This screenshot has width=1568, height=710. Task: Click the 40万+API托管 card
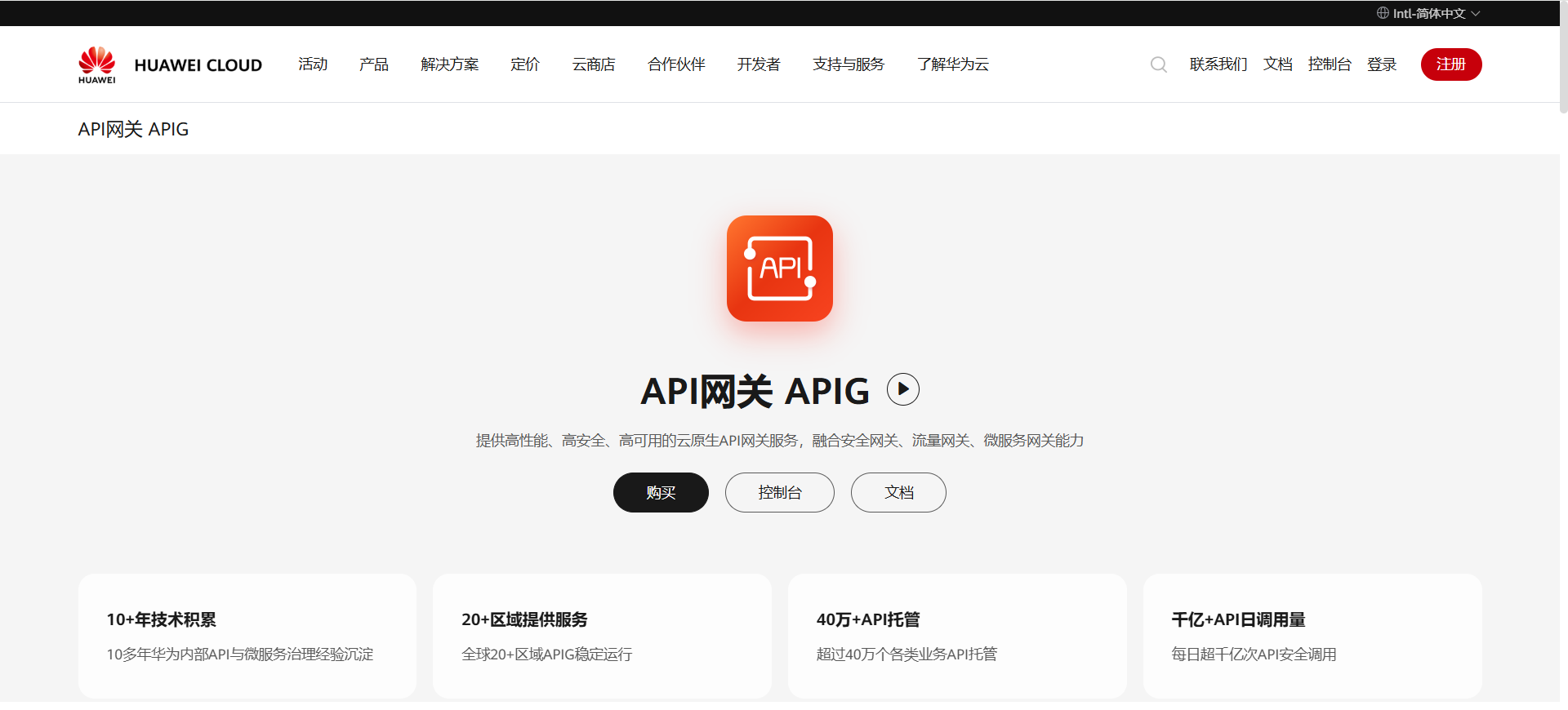click(957, 636)
